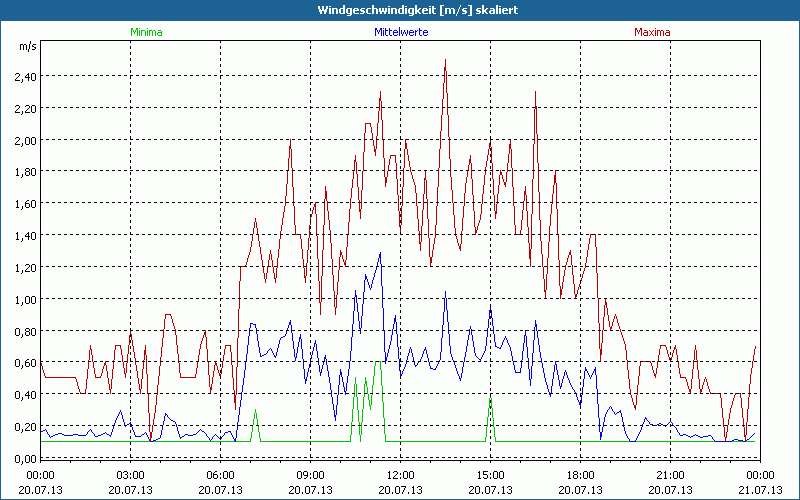Click the Minima legend label
Viewport: 800px width, 500px height.
tap(145, 32)
